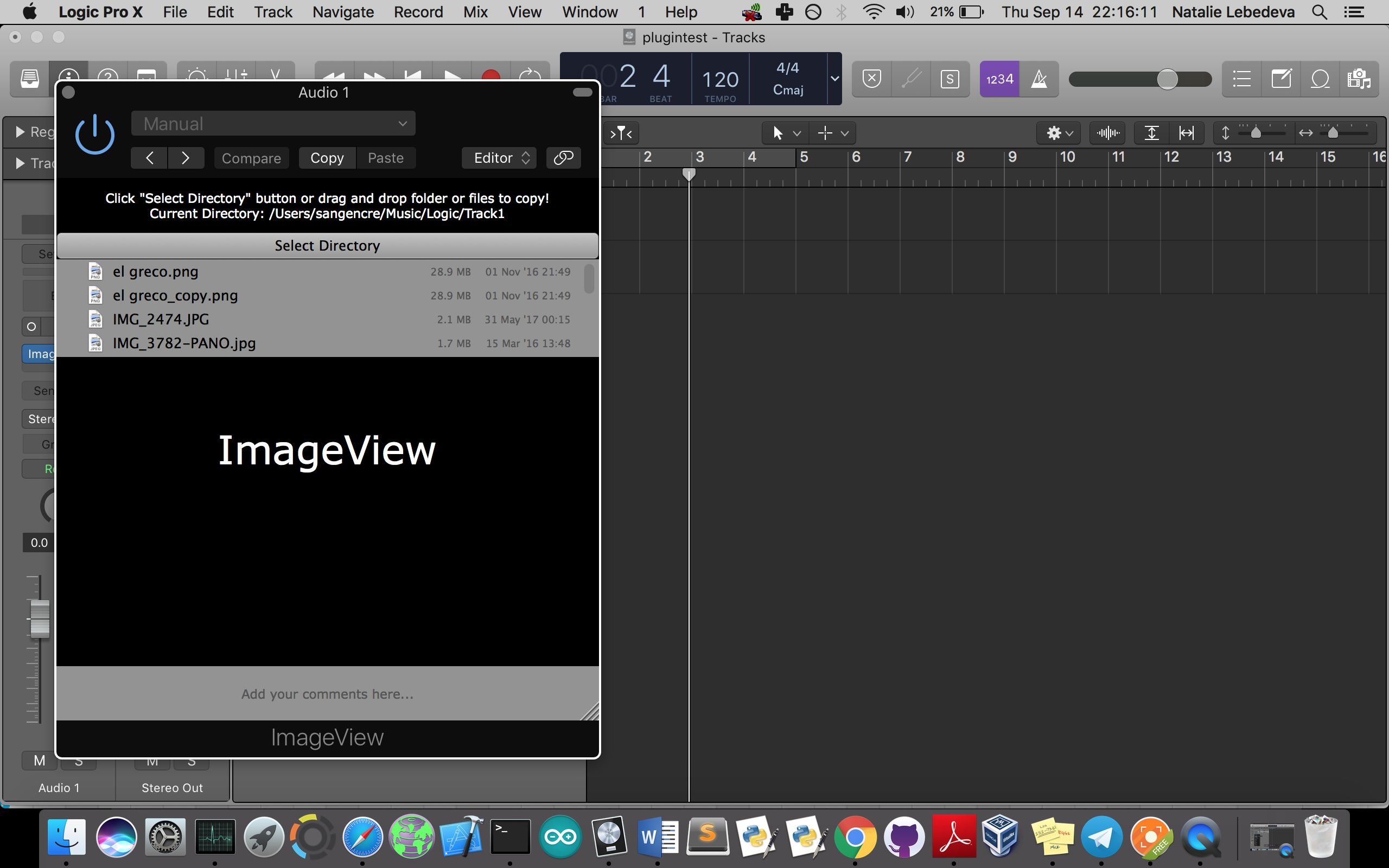
Task: Open the Mix menu
Action: (x=475, y=12)
